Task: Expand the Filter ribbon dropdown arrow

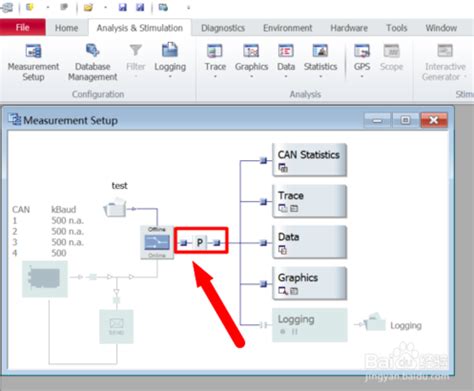Action: (x=136, y=77)
